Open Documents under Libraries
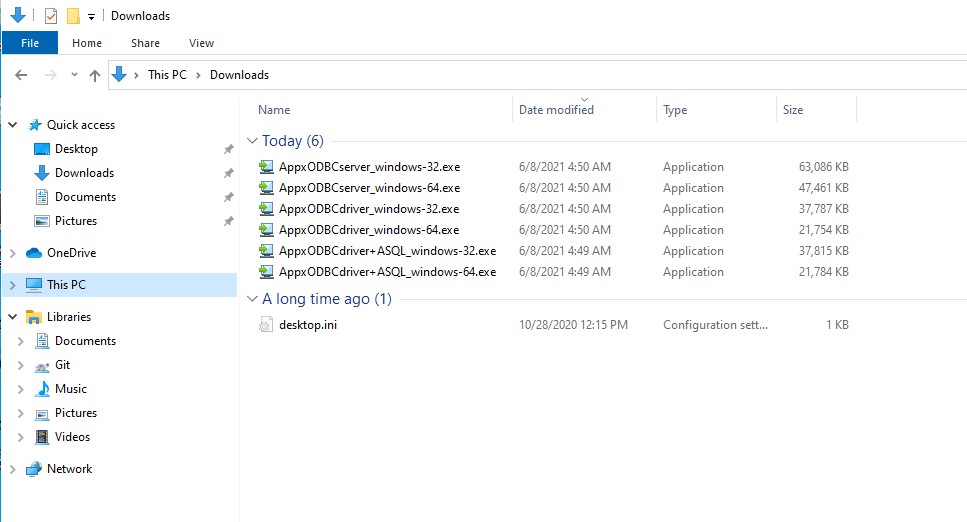The height and width of the screenshot is (522, 967). pos(85,341)
